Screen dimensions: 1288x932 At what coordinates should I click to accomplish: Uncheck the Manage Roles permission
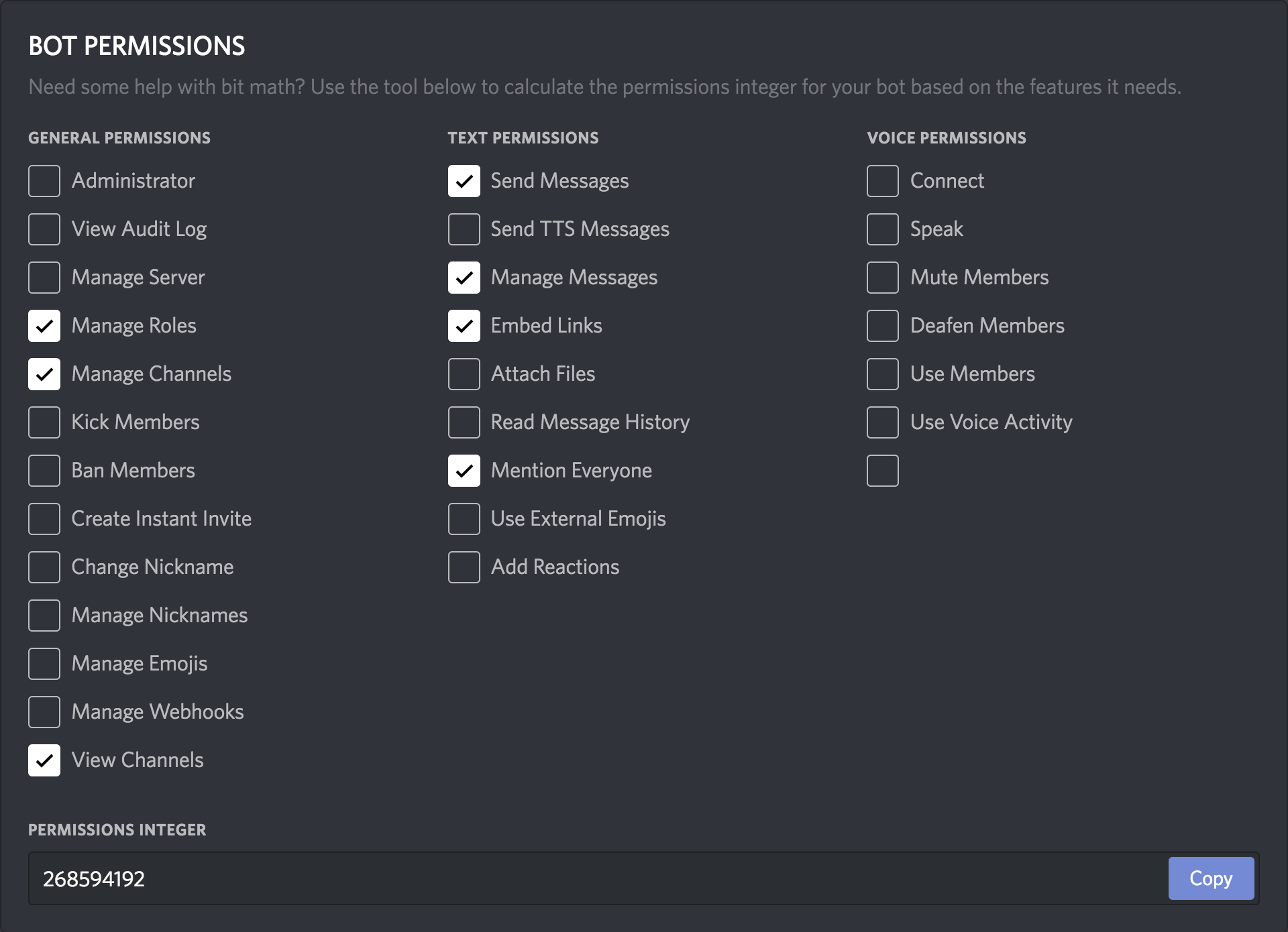tap(44, 326)
